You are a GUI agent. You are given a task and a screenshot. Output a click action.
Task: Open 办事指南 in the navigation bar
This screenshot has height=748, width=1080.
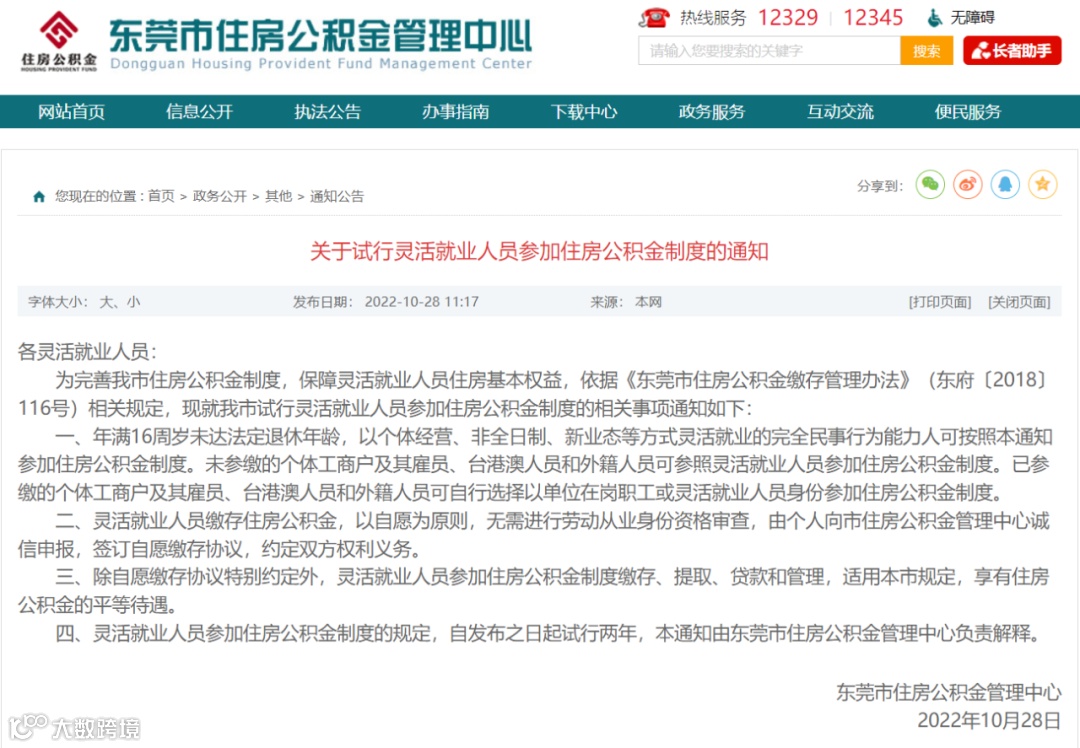pyautogui.click(x=456, y=112)
